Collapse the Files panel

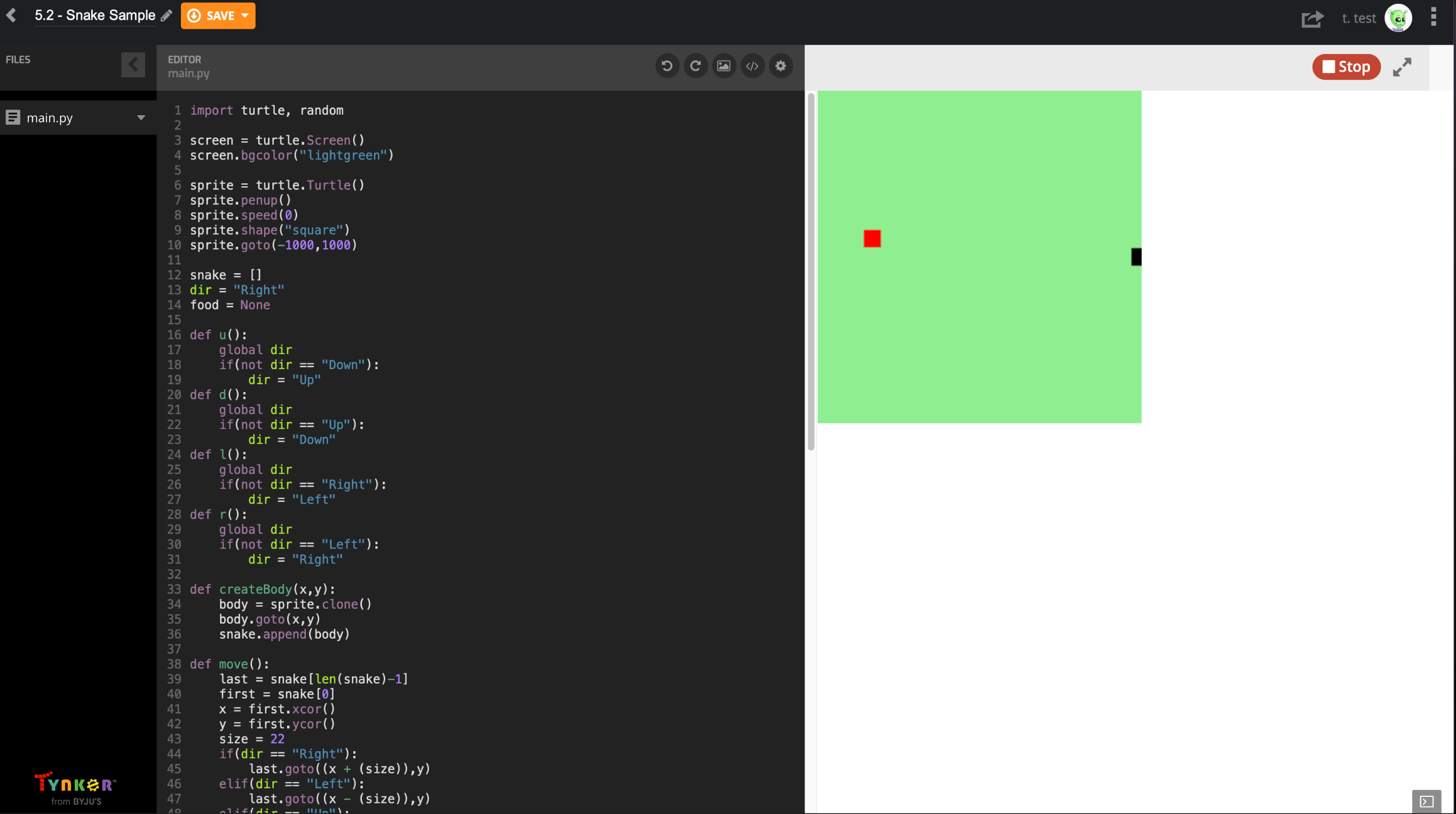point(133,65)
